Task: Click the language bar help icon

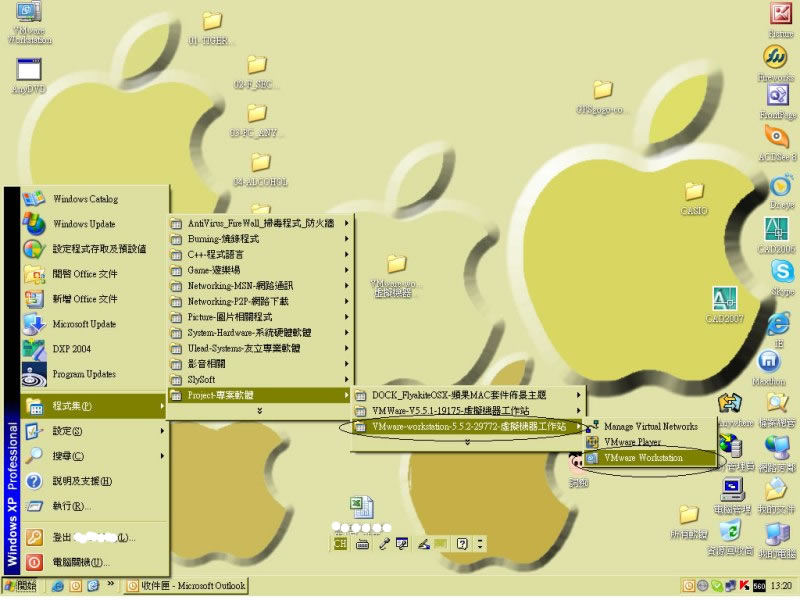Action: coord(462,544)
